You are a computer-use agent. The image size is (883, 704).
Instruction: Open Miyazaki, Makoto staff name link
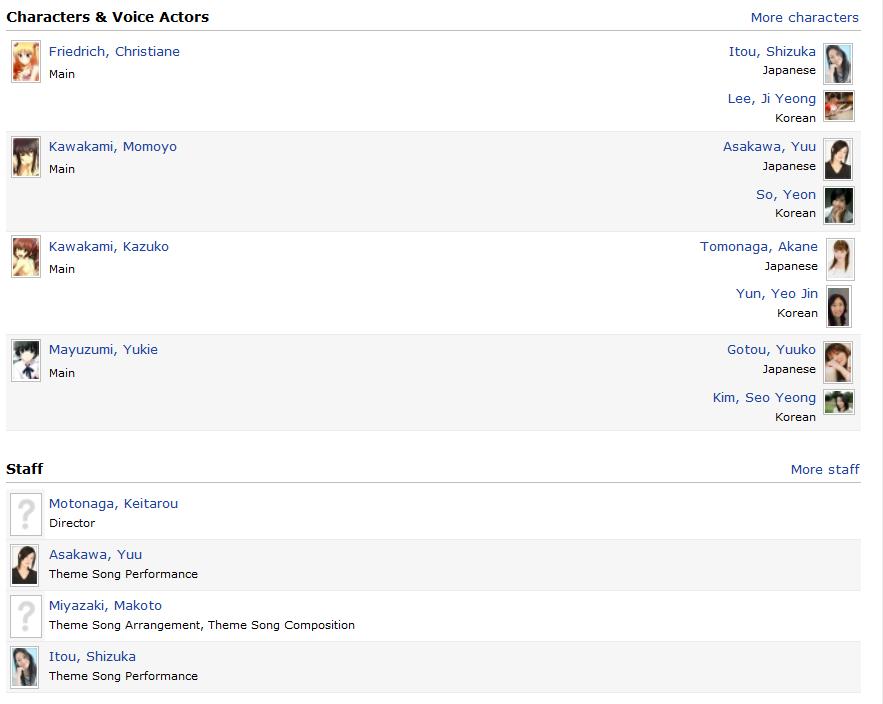click(x=105, y=605)
